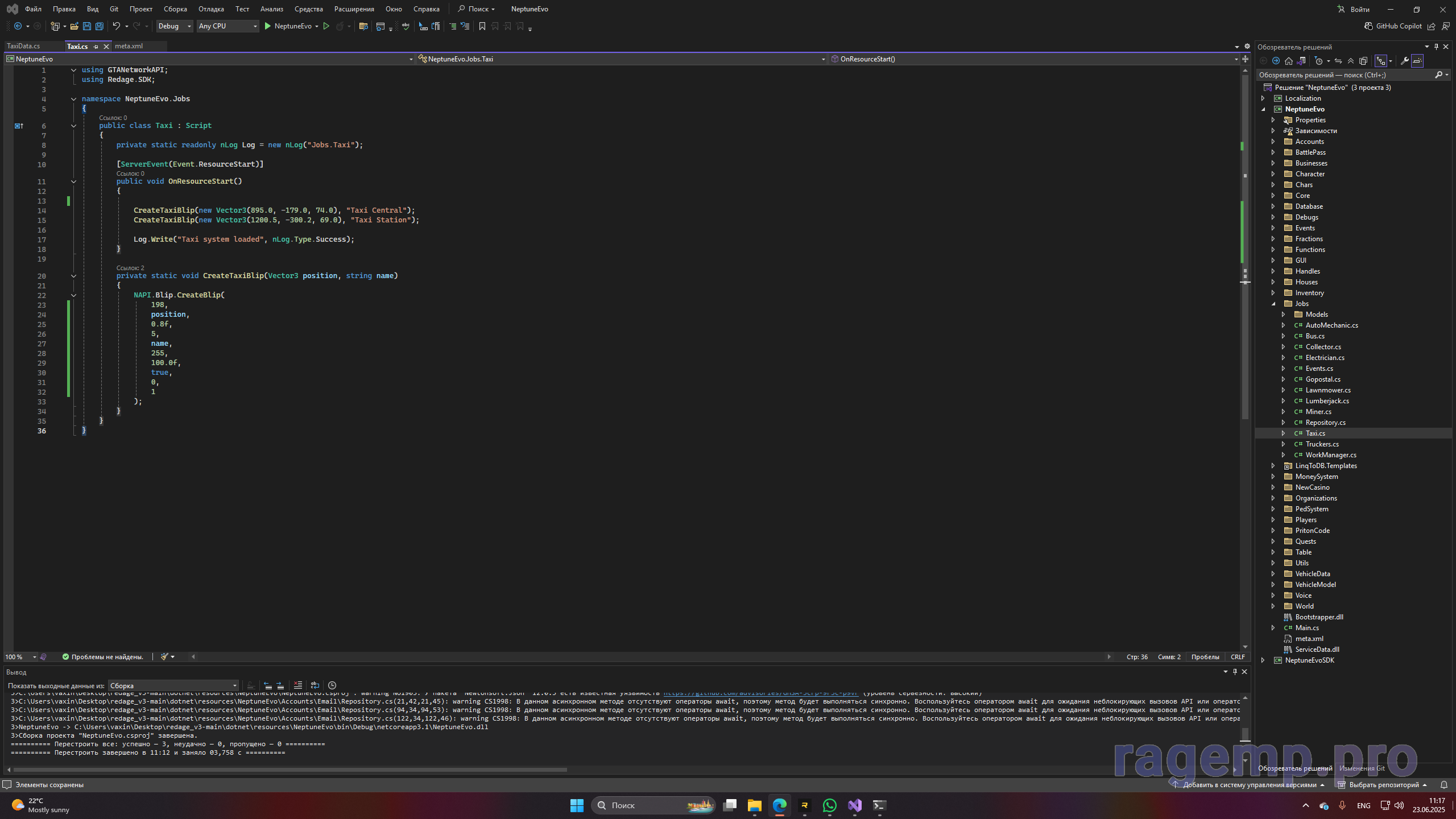The height and width of the screenshot is (819, 1456).
Task: Open the file with the folder icon
Action: click(x=74, y=26)
